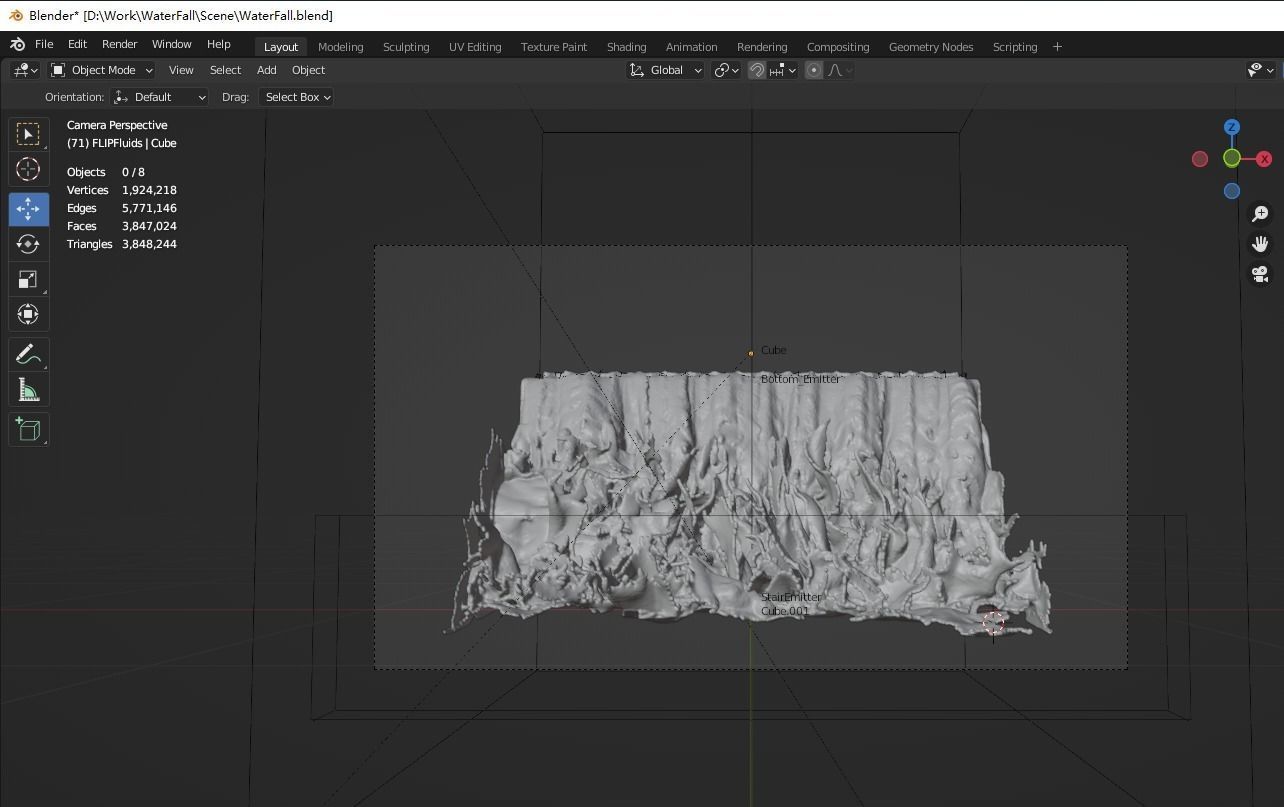Click the Cube object label in viewport
The width and height of the screenshot is (1284, 807).
pos(773,350)
